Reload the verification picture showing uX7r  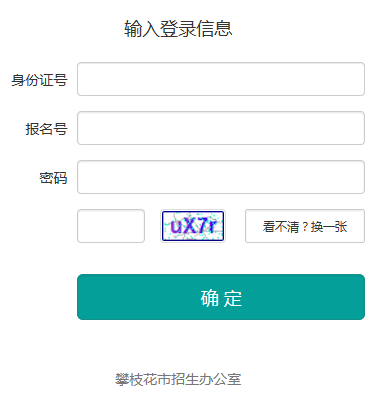coord(193,226)
